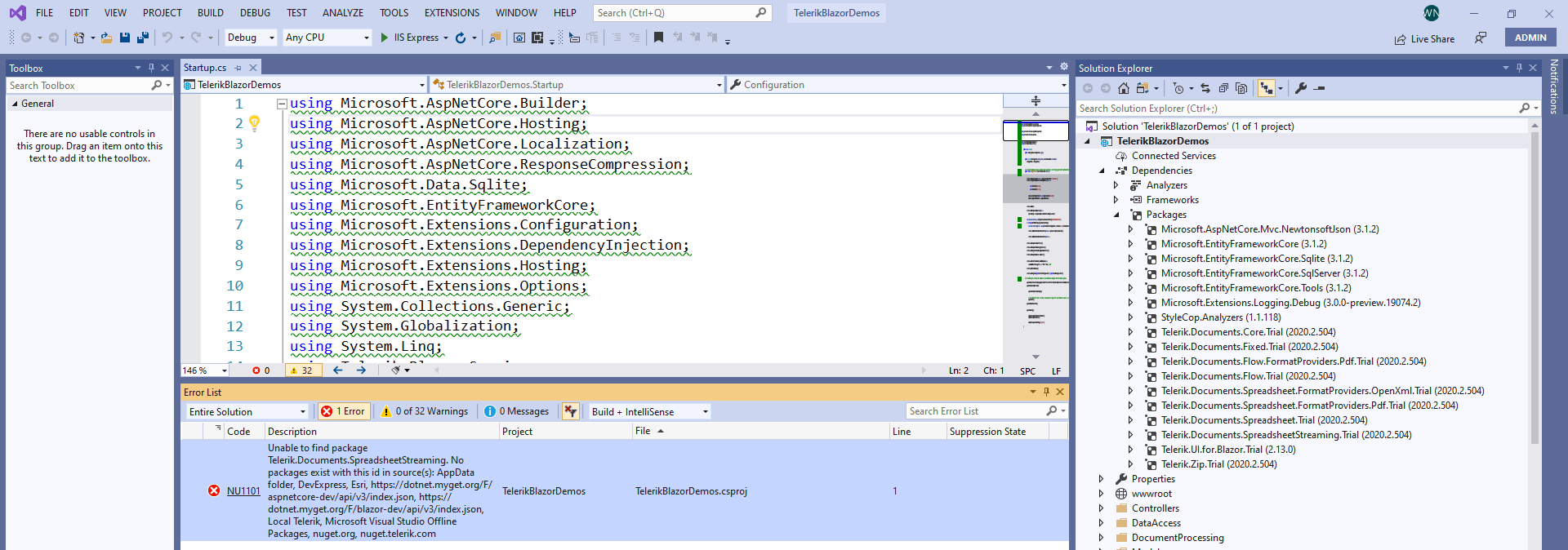The image size is (1568, 550).
Task: Toggle the 0 Messages filter
Action: point(517,411)
